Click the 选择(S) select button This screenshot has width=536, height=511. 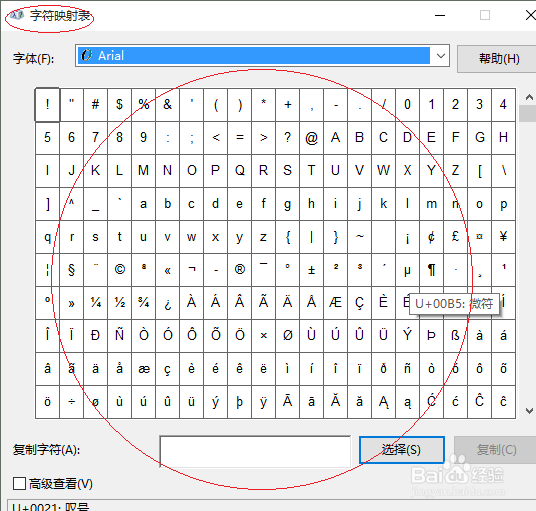coord(402,449)
